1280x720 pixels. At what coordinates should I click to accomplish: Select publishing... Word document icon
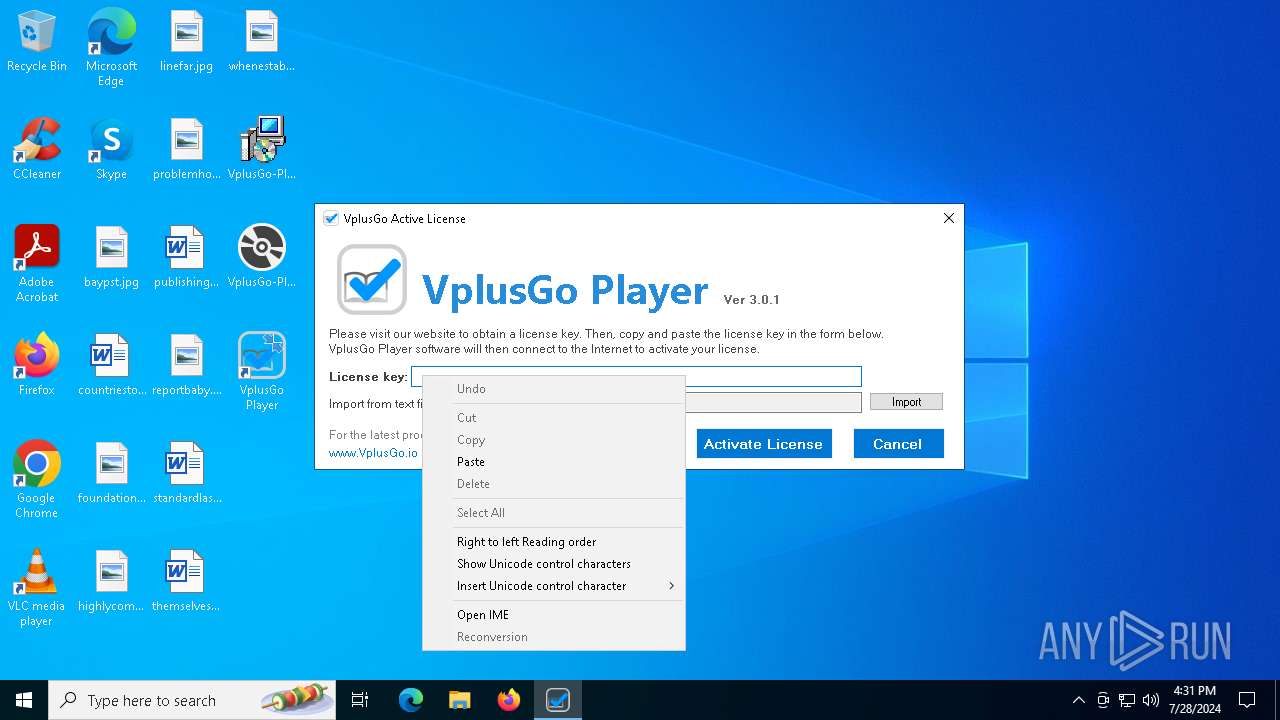[x=186, y=258]
